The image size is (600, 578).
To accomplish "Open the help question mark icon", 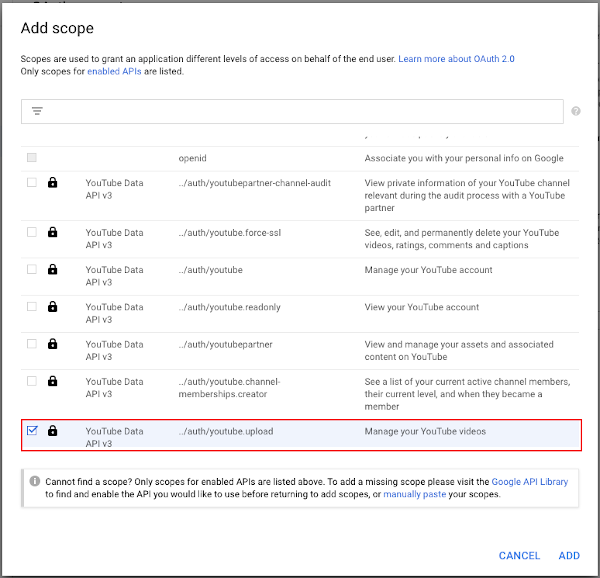I will (576, 111).
